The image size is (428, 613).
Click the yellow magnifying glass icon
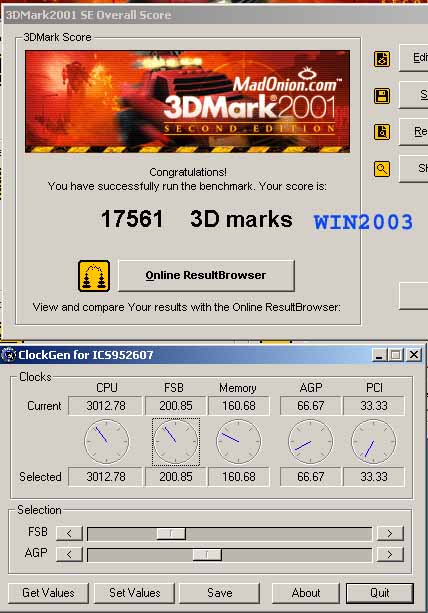coord(381,169)
